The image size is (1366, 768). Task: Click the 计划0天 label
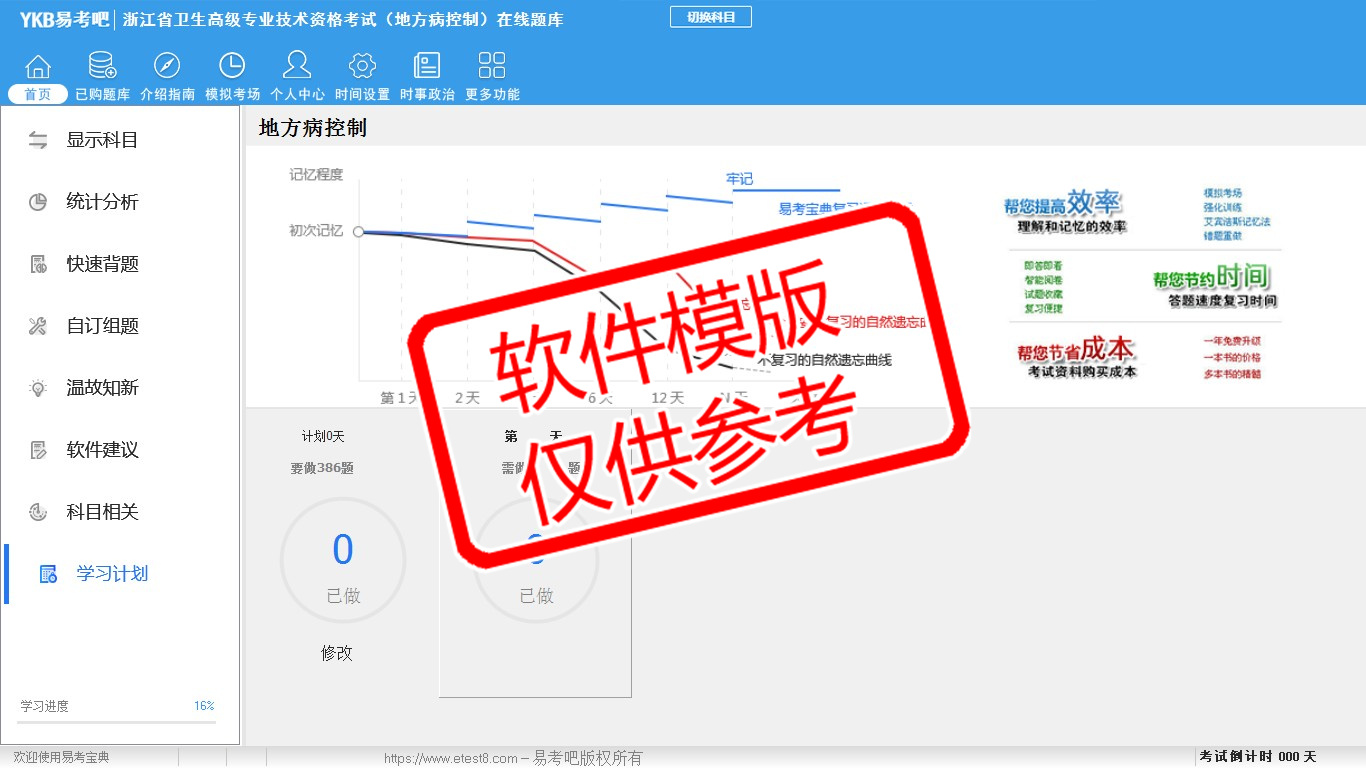click(323, 437)
